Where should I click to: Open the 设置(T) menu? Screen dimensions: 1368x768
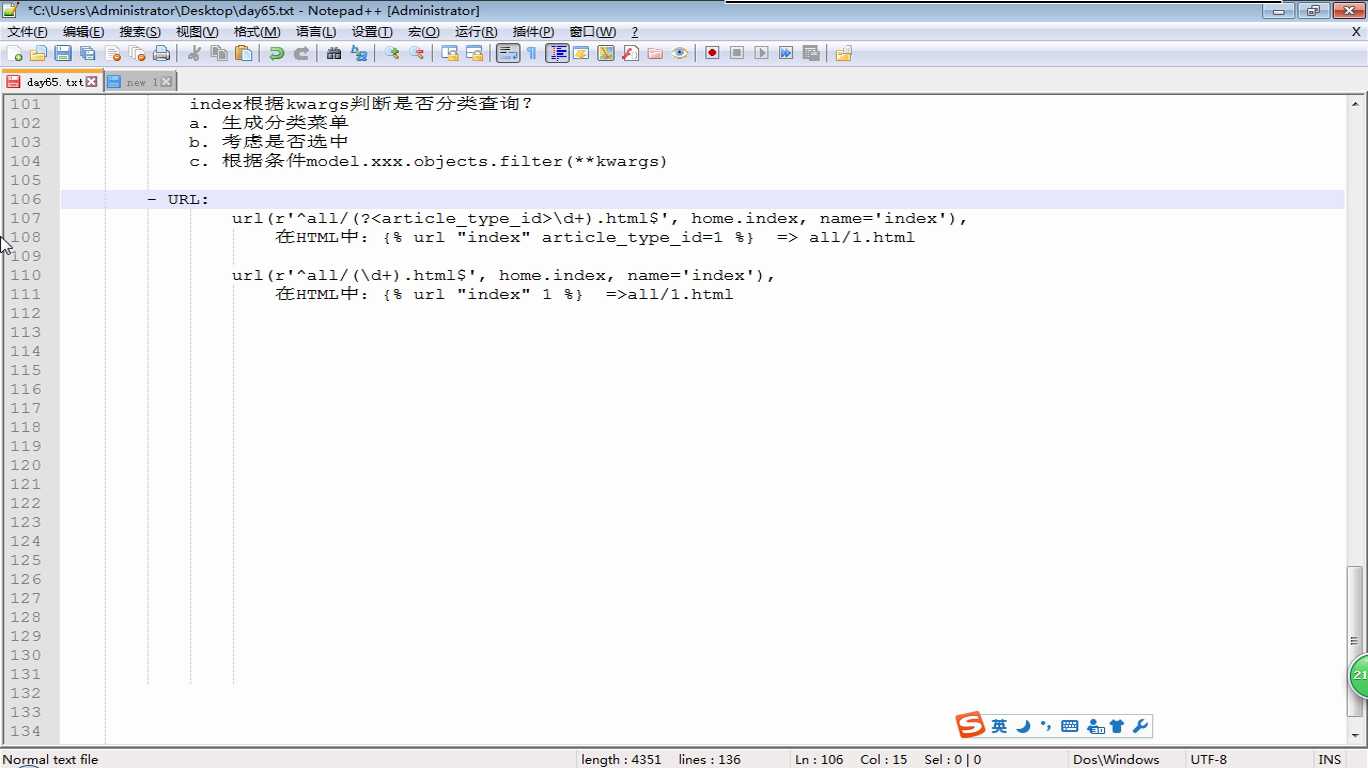click(x=372, y=32)
